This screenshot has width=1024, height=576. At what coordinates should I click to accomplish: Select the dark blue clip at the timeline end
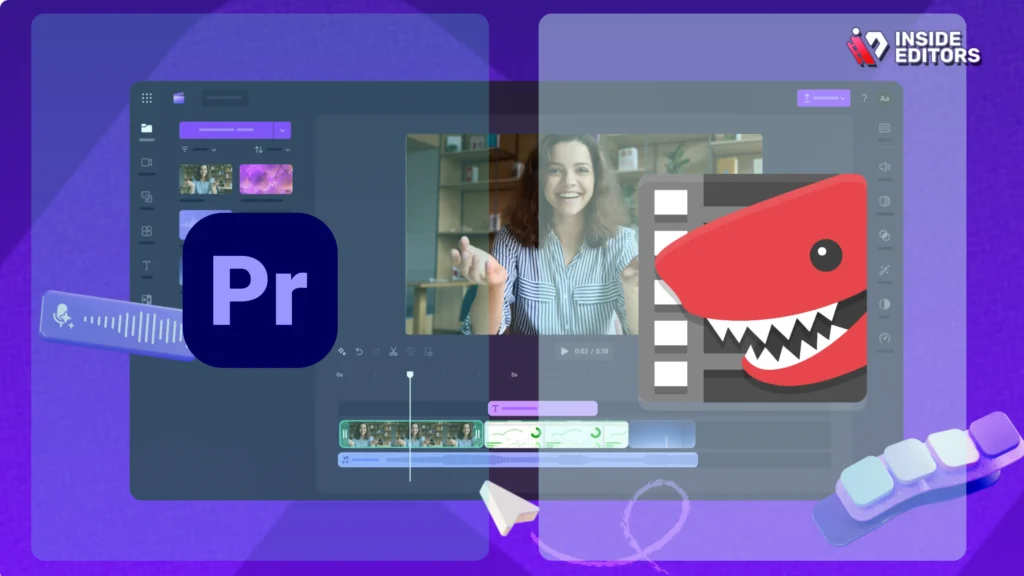tap(662, 435)
